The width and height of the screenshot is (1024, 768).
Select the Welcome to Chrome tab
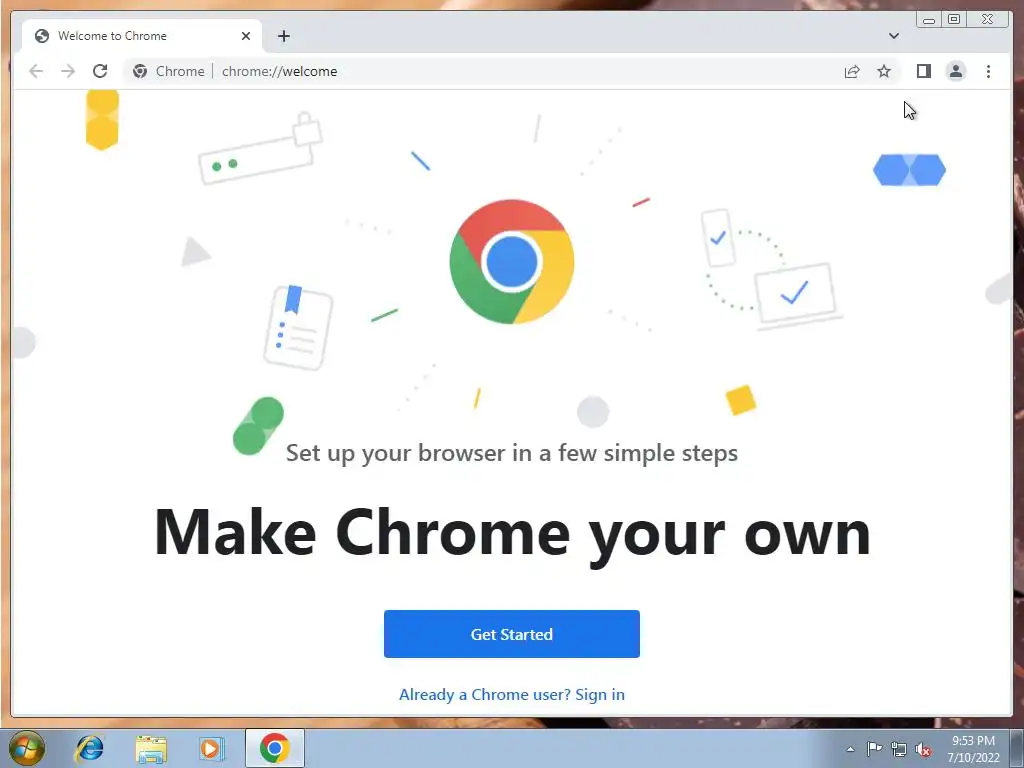pyautogui.click(x=142, y=36)
